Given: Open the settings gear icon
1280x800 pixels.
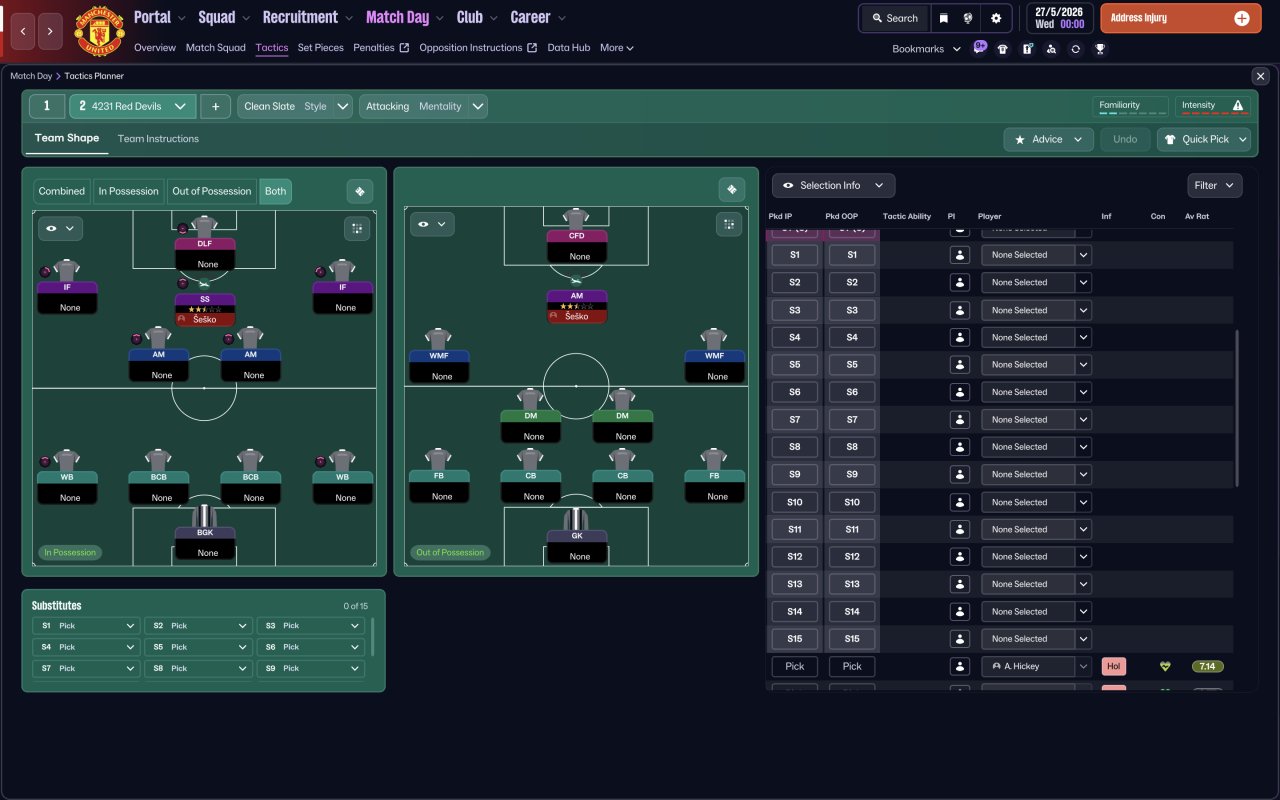Looking at the screenshot, I should [996, 18].
